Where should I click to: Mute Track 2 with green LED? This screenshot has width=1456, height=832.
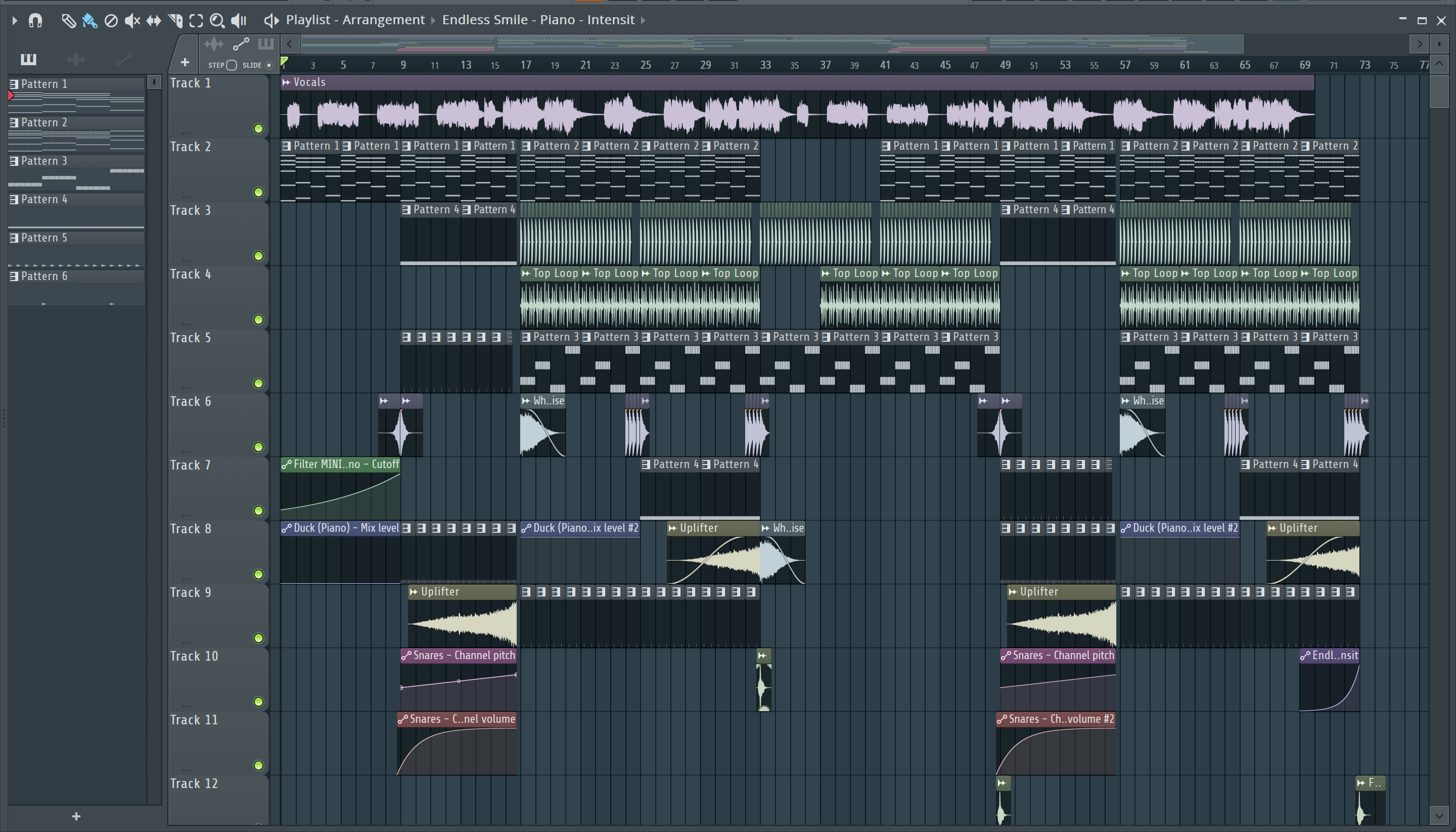pyautogui.click(x=258, y=193)
